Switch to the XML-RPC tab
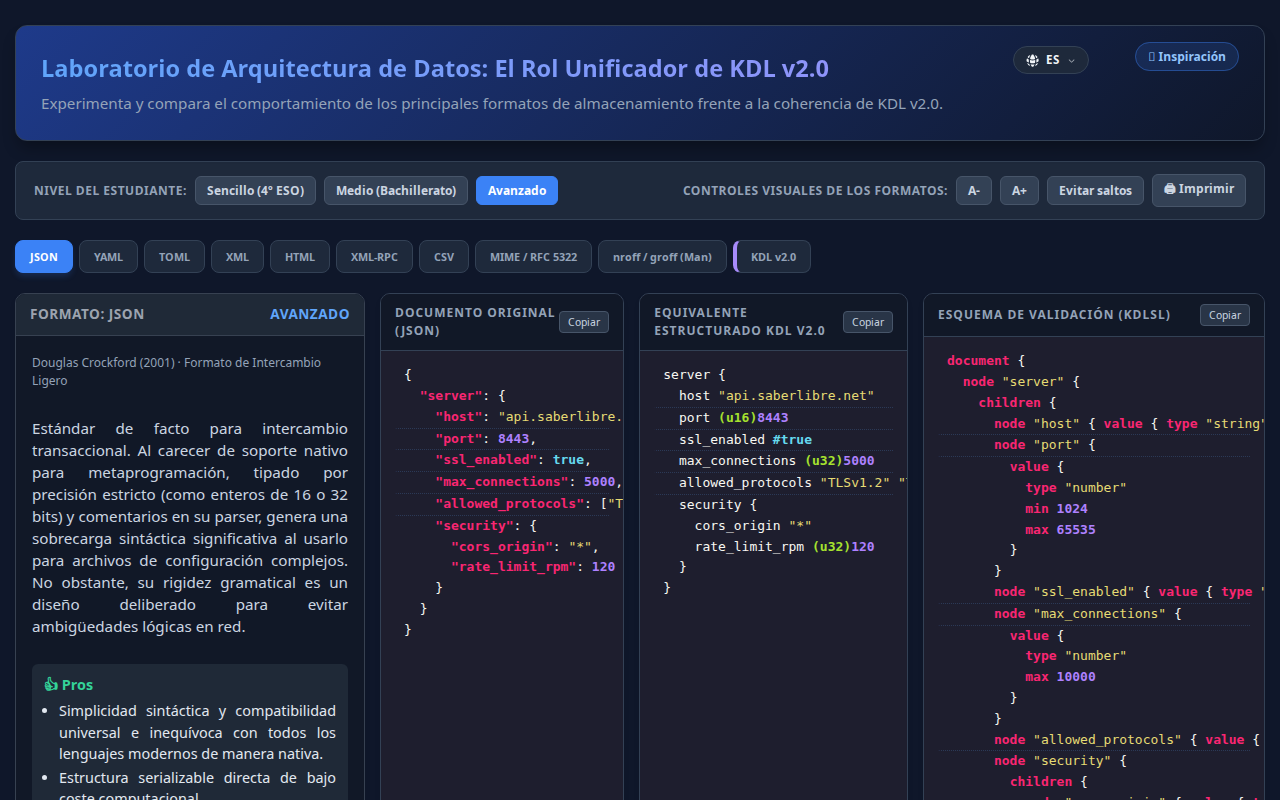 pyautogui.click(x=374, y=257)
